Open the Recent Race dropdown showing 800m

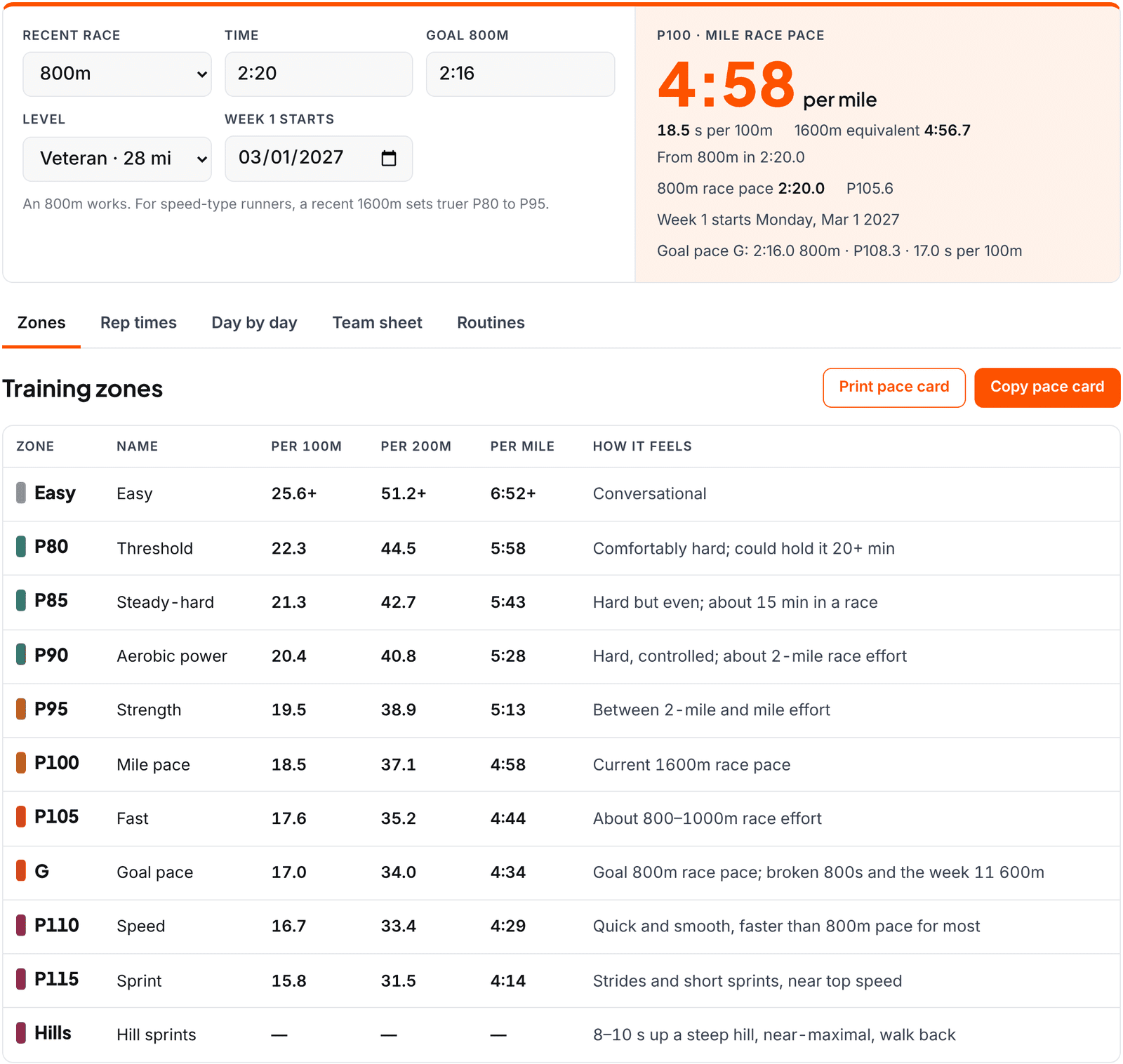tap(117, 74)
